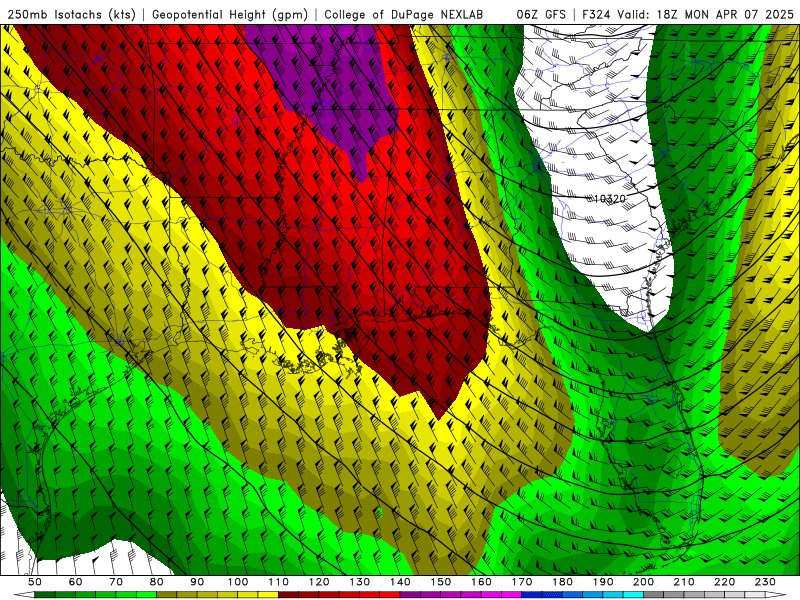The image size is (800, 600).
Task: Click the 'F324 Valid: 18Z MON APR 07 2025' text
Action: 688,14
